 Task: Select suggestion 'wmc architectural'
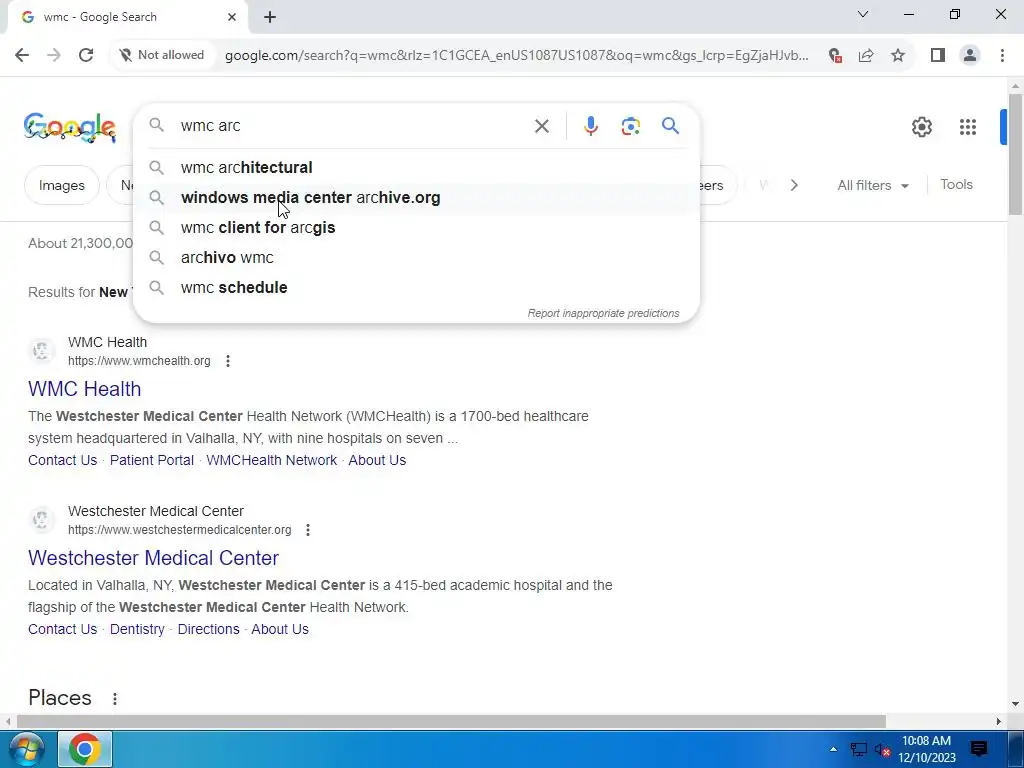416,167
